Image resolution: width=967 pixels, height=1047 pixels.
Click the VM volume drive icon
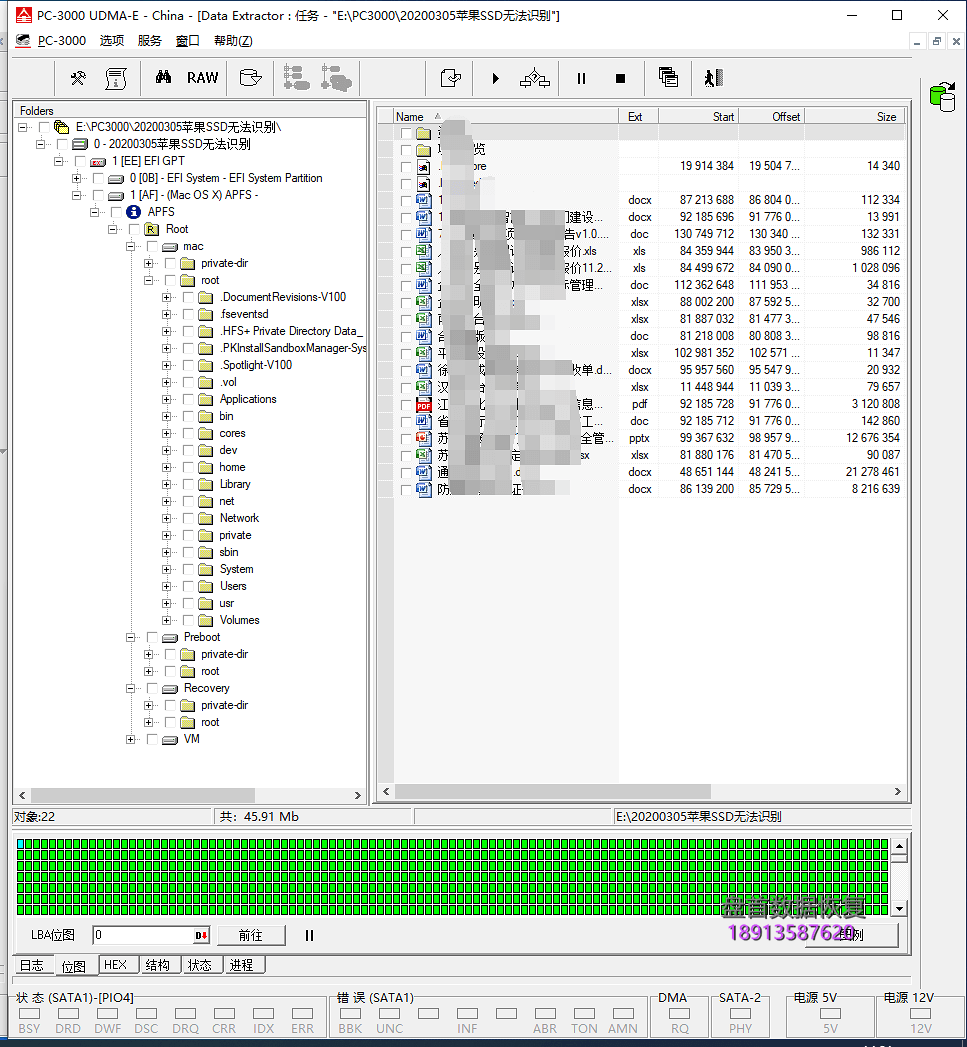click(x=170, y=739)
